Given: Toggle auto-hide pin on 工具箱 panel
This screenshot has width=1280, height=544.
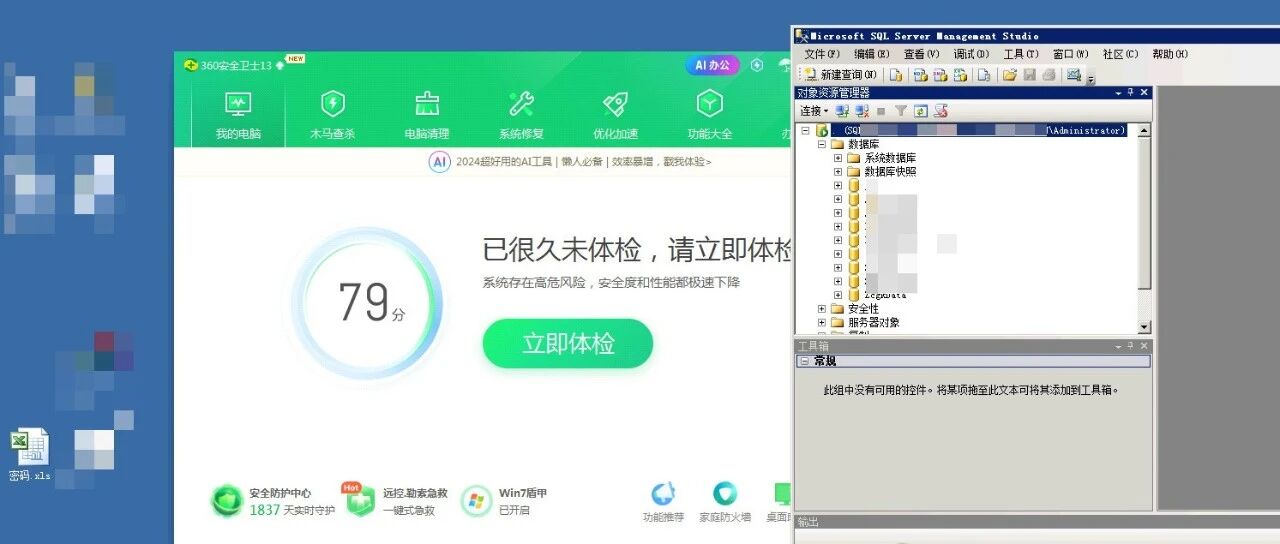Looking at the screenshot, I should [x=1132, y=346].
